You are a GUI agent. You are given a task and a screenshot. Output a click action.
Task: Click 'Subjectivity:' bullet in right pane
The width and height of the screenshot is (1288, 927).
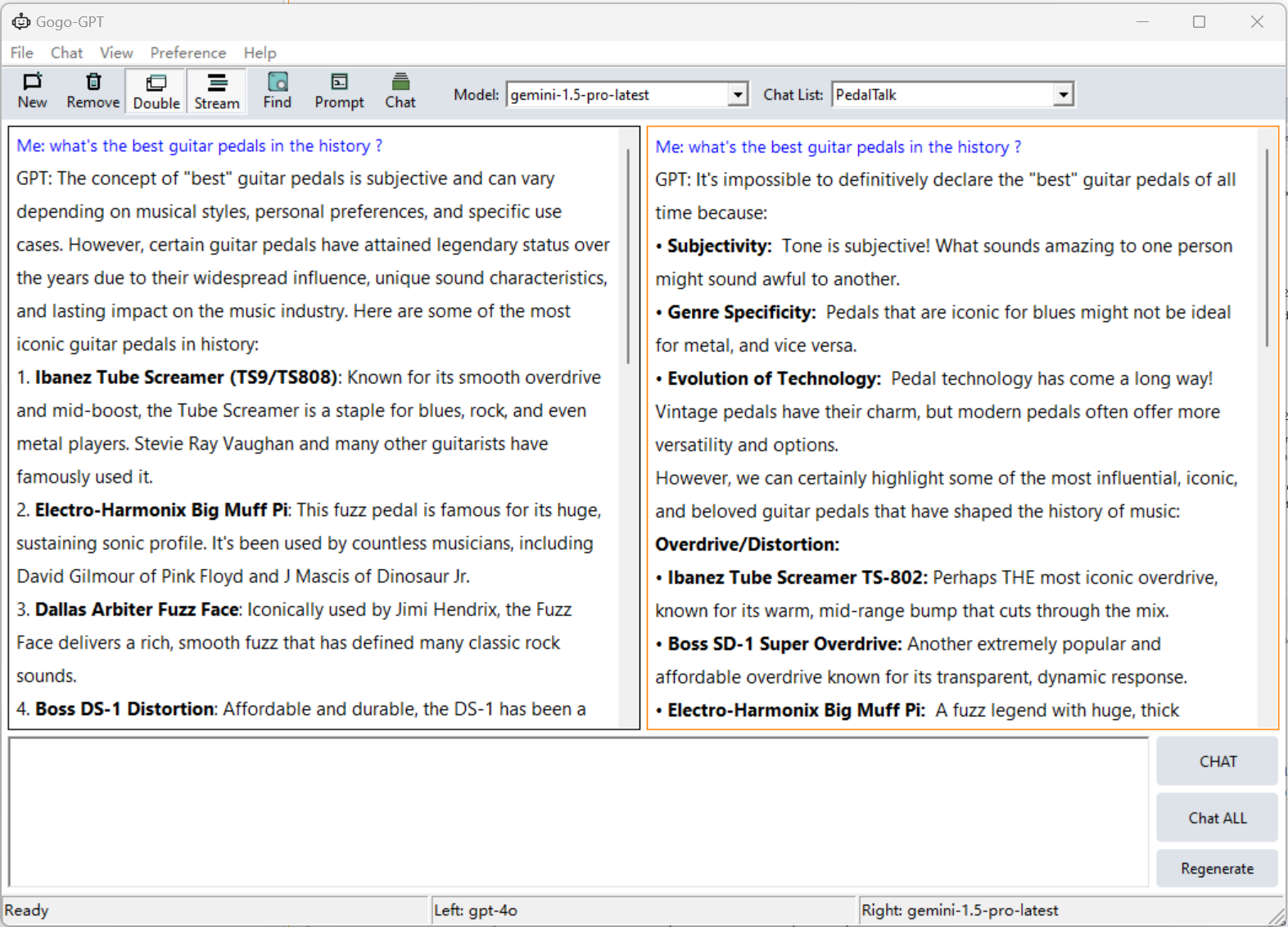click(x=719, y=246)
